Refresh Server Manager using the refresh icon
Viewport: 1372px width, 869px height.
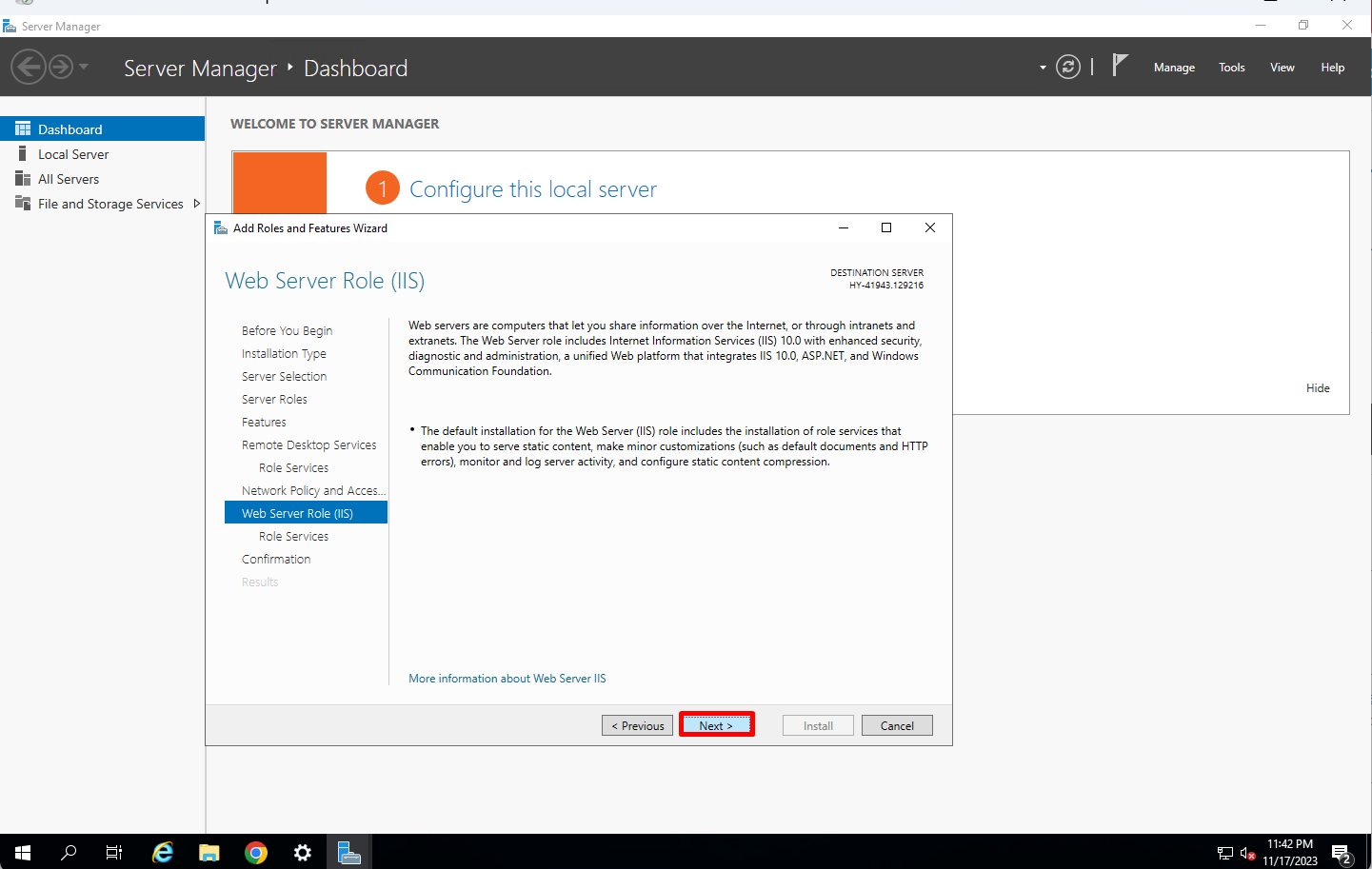(x=1067, y=67)
